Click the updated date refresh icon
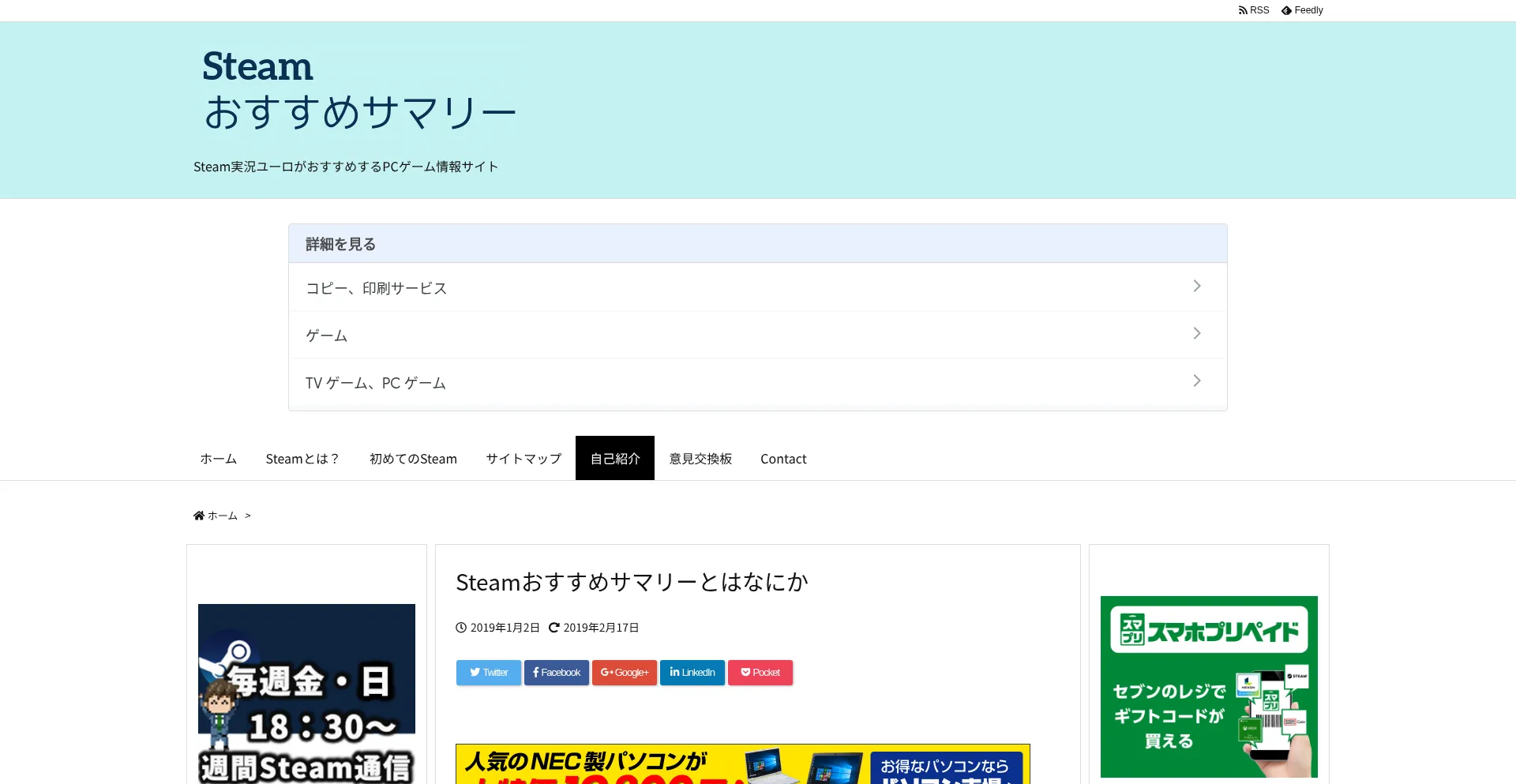 553,628
